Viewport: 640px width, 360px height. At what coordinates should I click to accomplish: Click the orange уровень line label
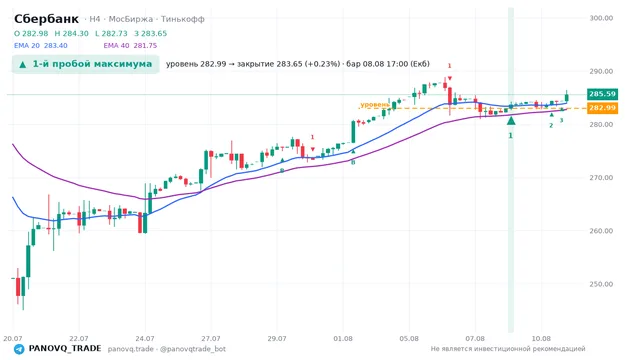[375, 104]
